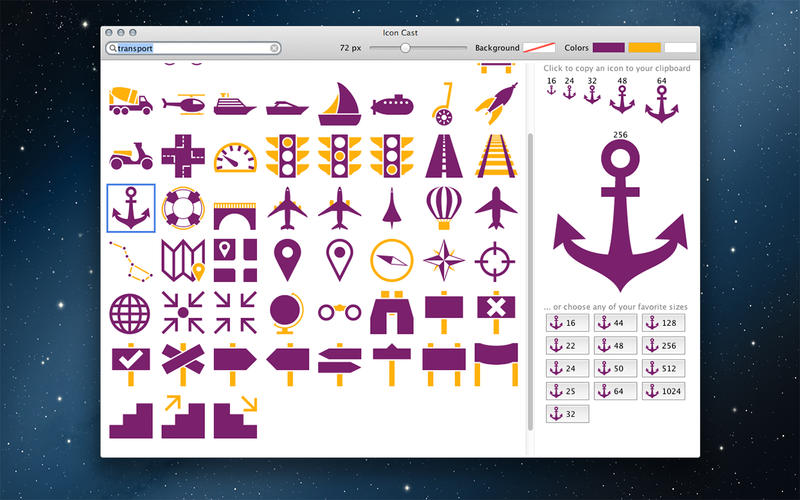
Task: Copy anchor at favorite size 1024
Action: [663, 391]
